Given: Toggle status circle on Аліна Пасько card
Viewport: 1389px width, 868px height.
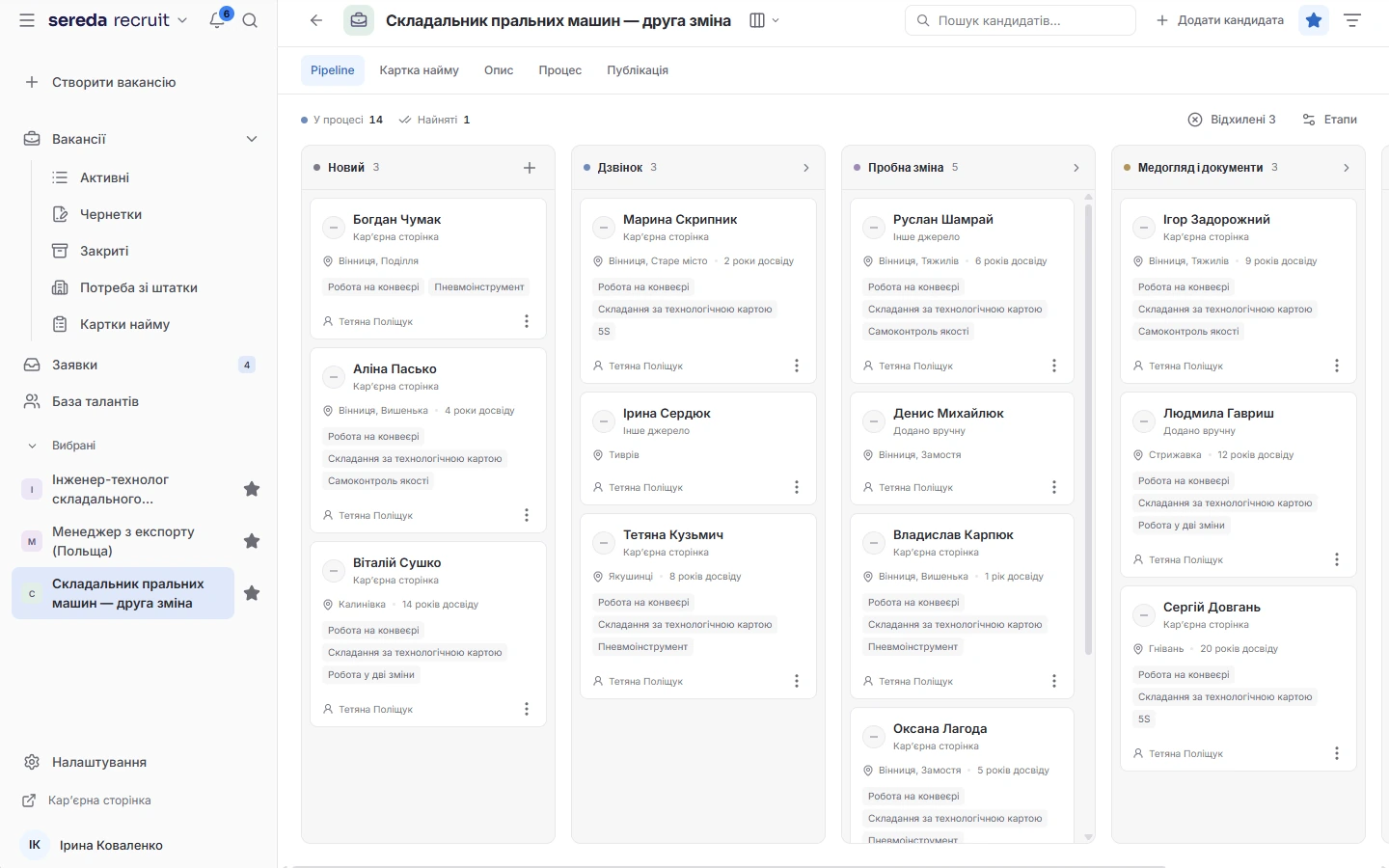Looking at the screenshot, I should 334,377.
